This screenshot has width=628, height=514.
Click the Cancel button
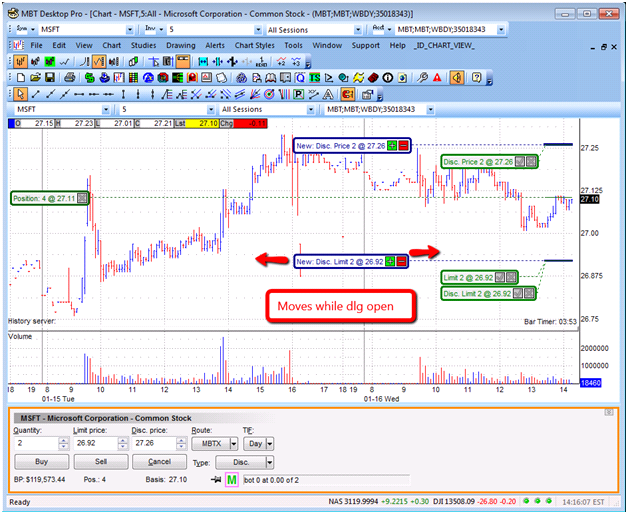point(159,462)
